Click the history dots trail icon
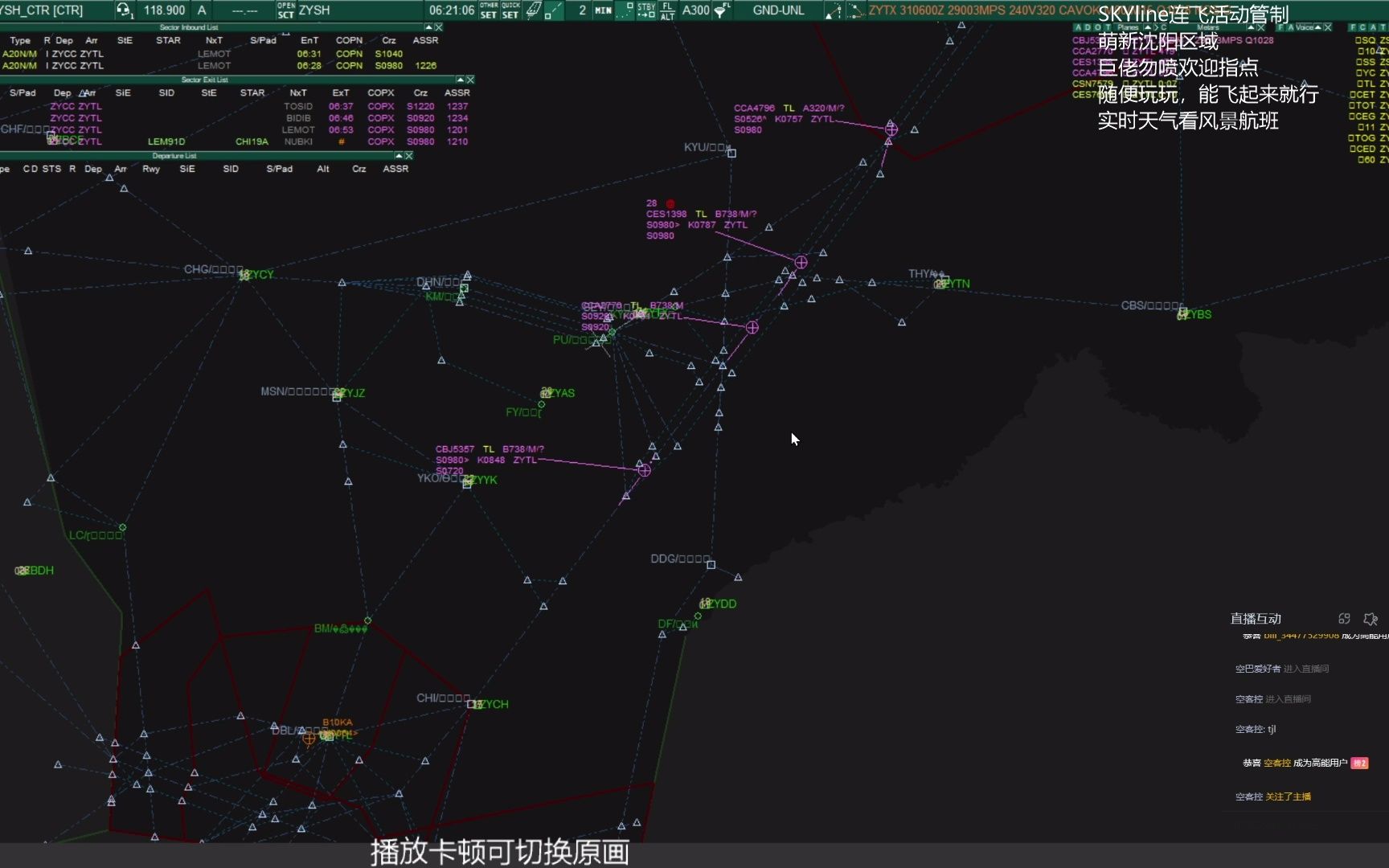 625,10
